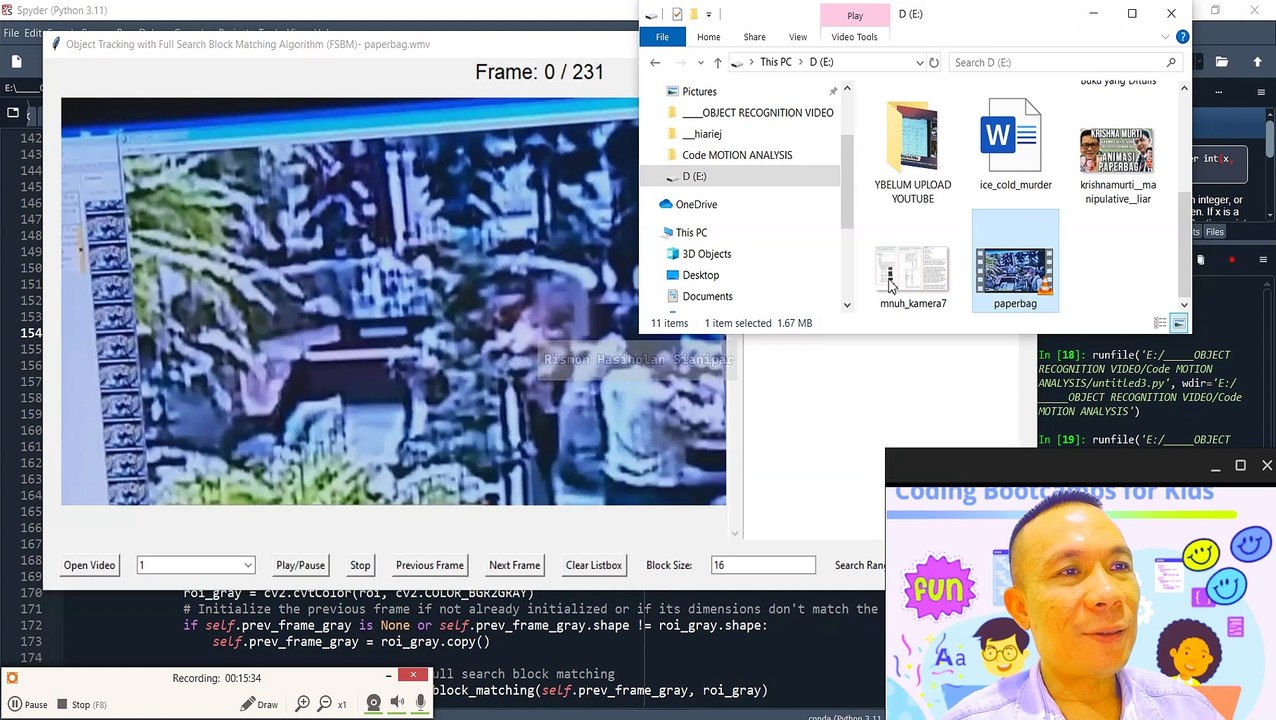The height and width of the screenshot is (720, 1276).
Task: Click Explorer back arrow
Action: tap(655, 62)
